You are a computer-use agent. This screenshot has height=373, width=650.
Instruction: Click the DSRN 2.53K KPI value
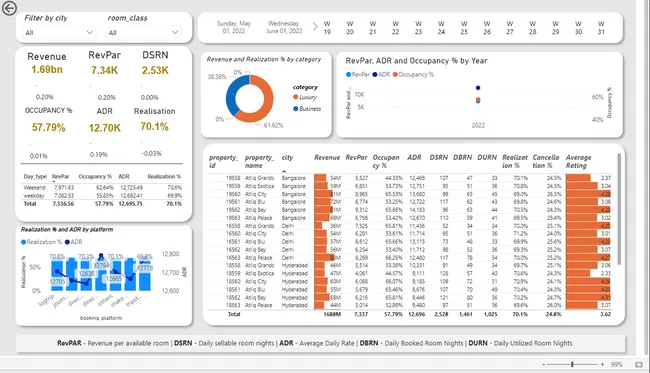155,70
